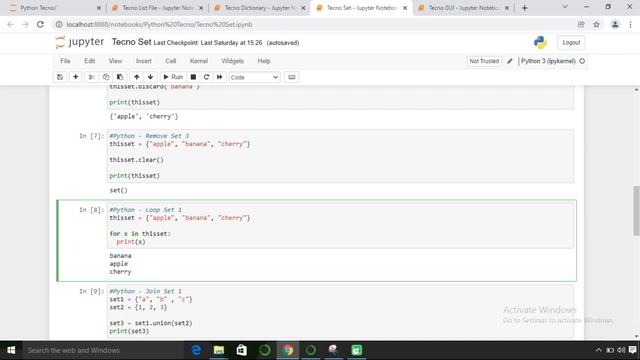Move selected cell up
640x360 pixels.
(x=137, y=77)
